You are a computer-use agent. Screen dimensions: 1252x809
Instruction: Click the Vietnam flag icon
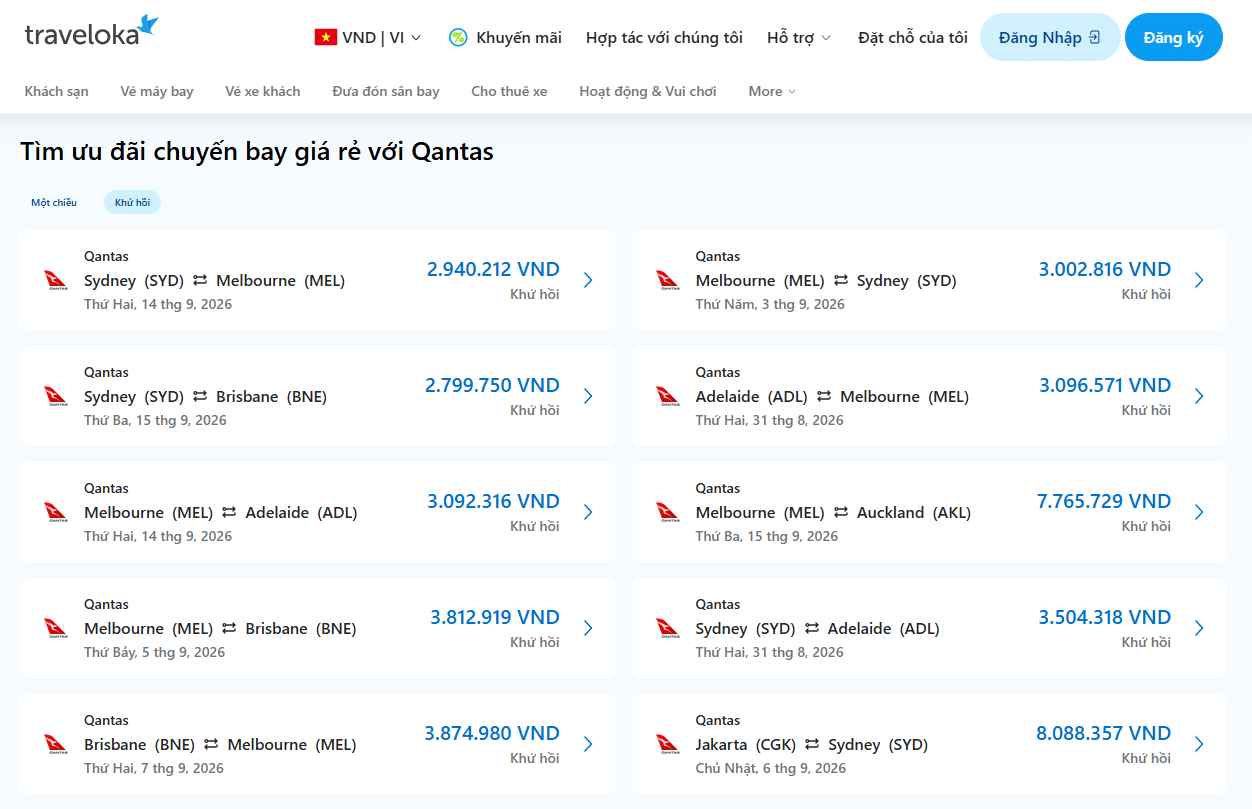tap(326, 38)
